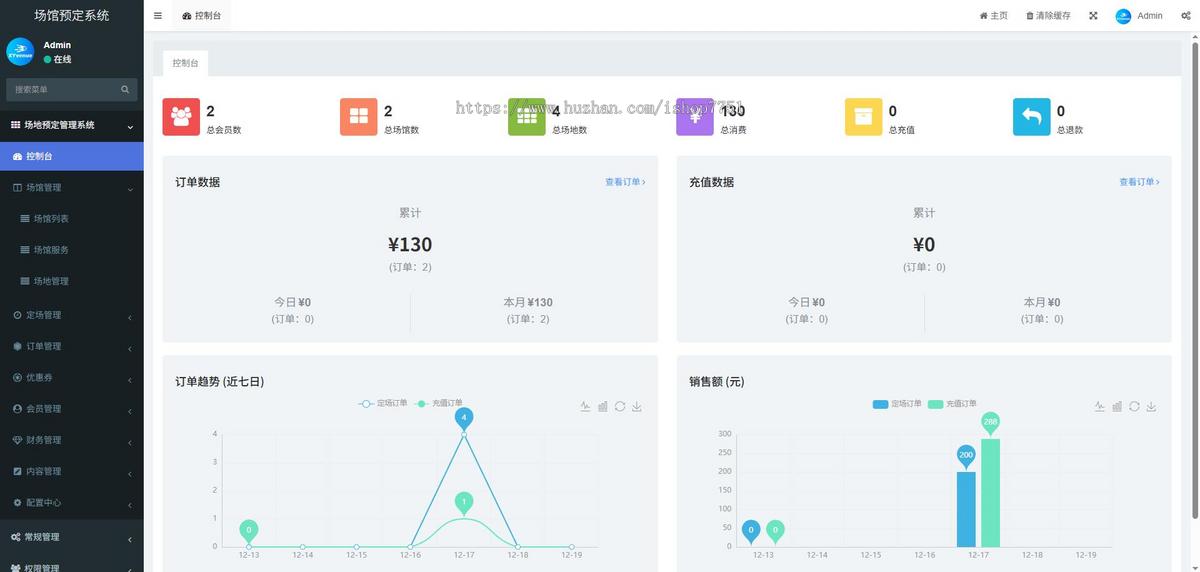
Task: Click the blue 总退款 reply-arrow icon
Action: pyautogui.click(x=1031, y=117)
